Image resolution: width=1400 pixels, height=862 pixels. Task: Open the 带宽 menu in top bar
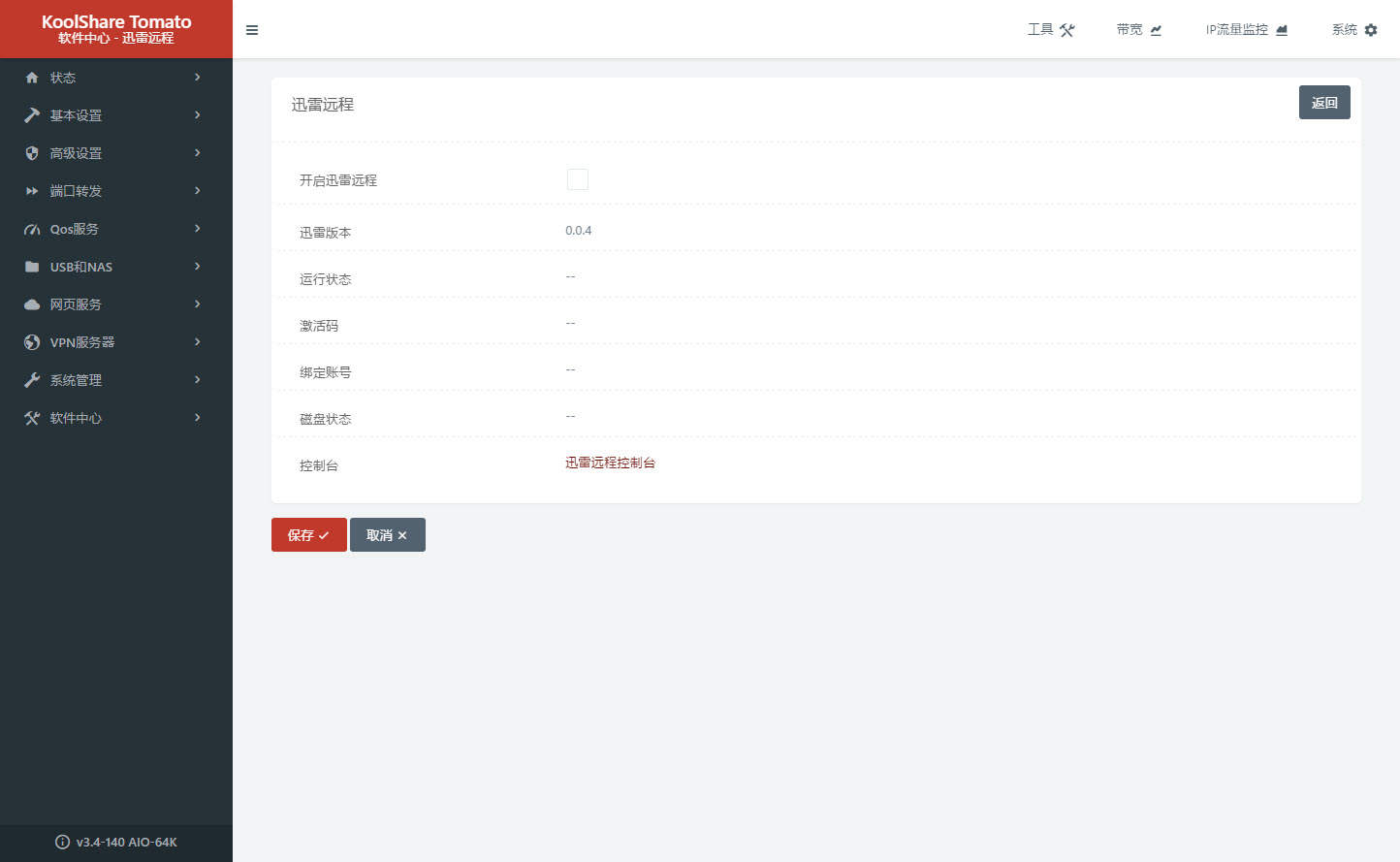[1139, 30]
